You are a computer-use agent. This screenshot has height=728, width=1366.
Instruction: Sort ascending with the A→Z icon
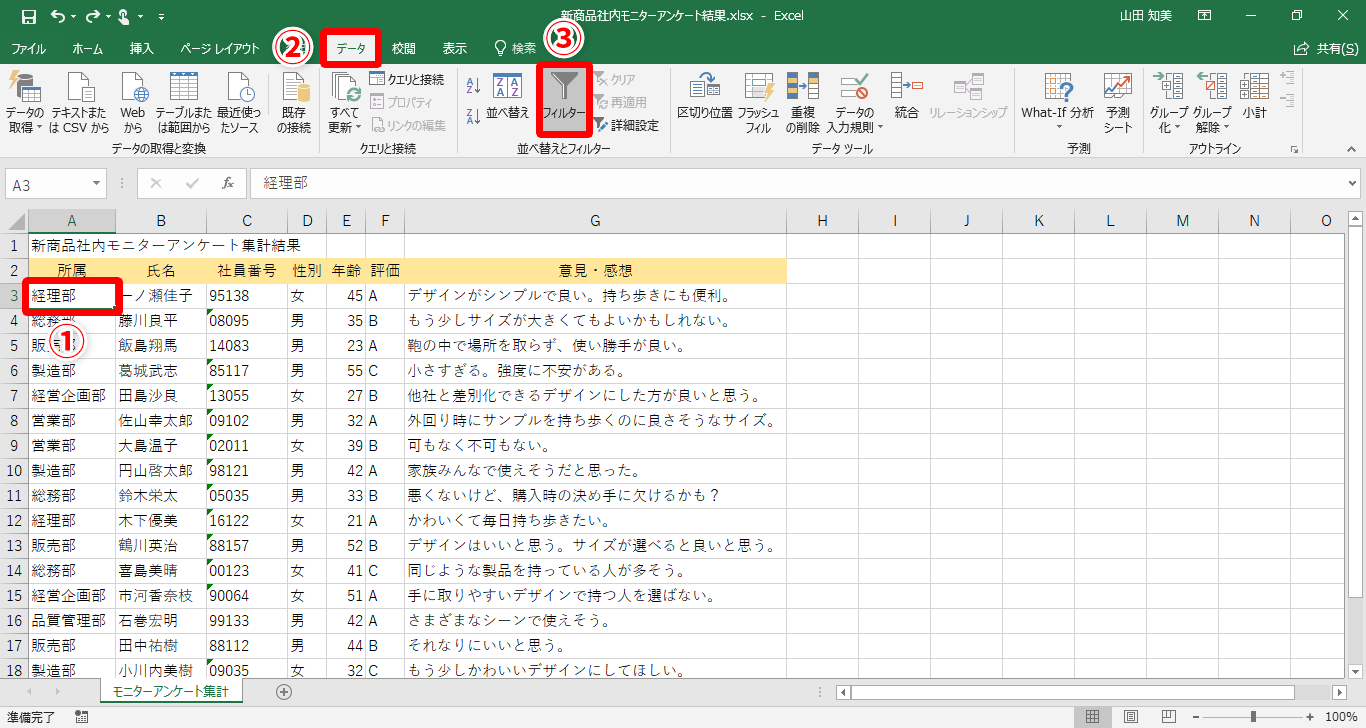pyautogui.click(x=474, y=87)
